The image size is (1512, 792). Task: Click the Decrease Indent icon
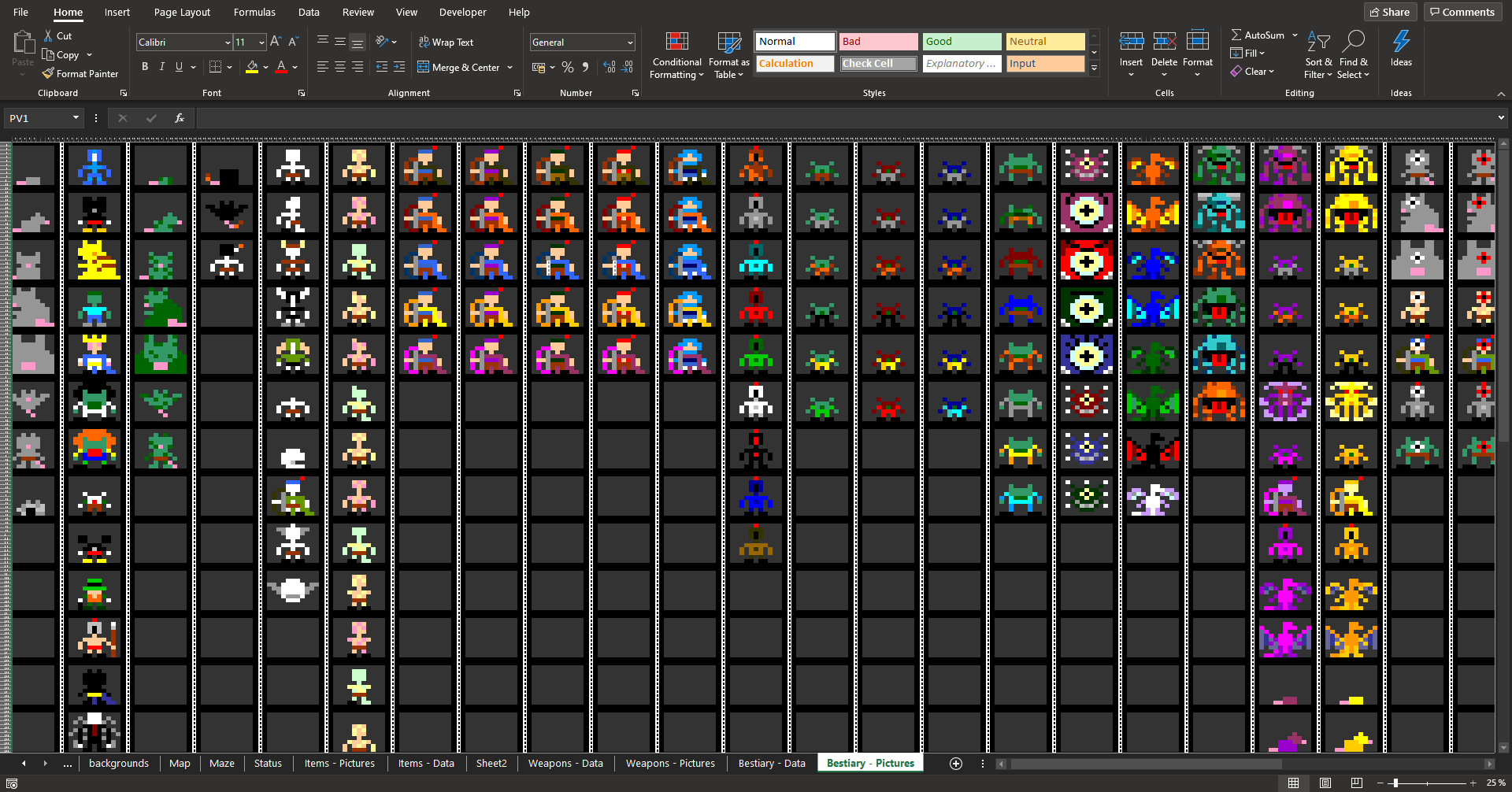point(382,67)
